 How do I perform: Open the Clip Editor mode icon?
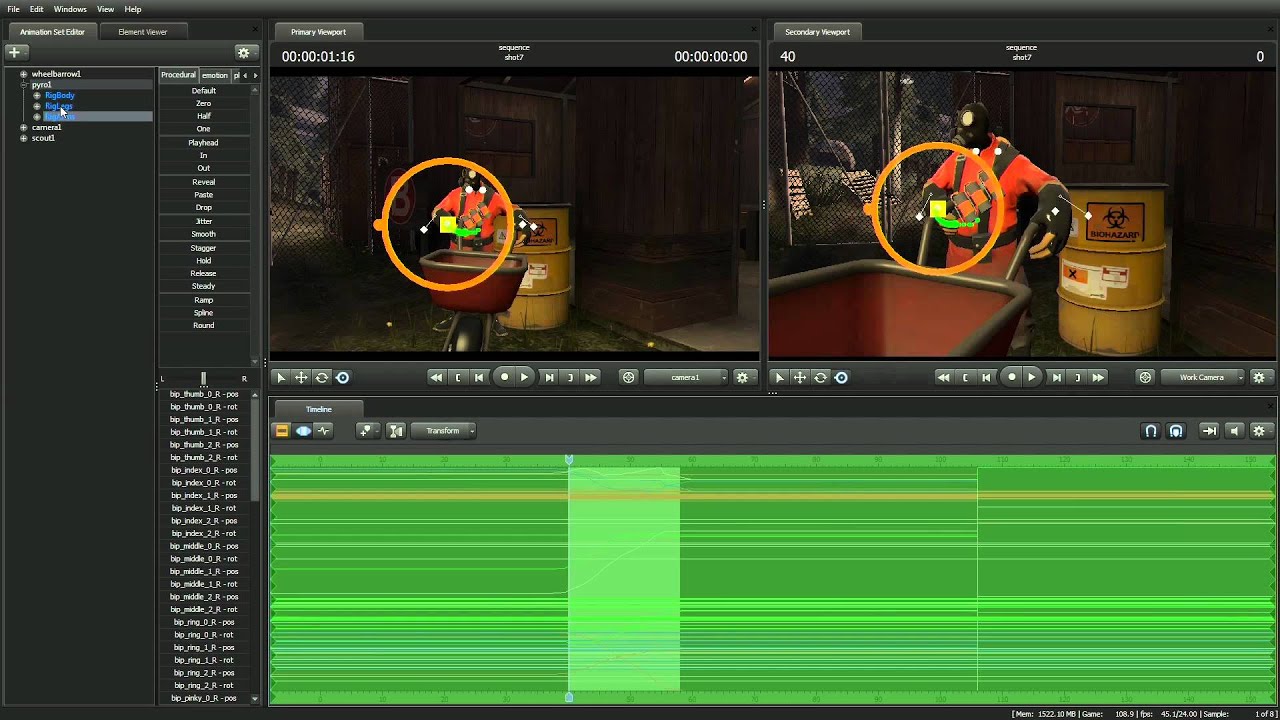tap(282, 431)
